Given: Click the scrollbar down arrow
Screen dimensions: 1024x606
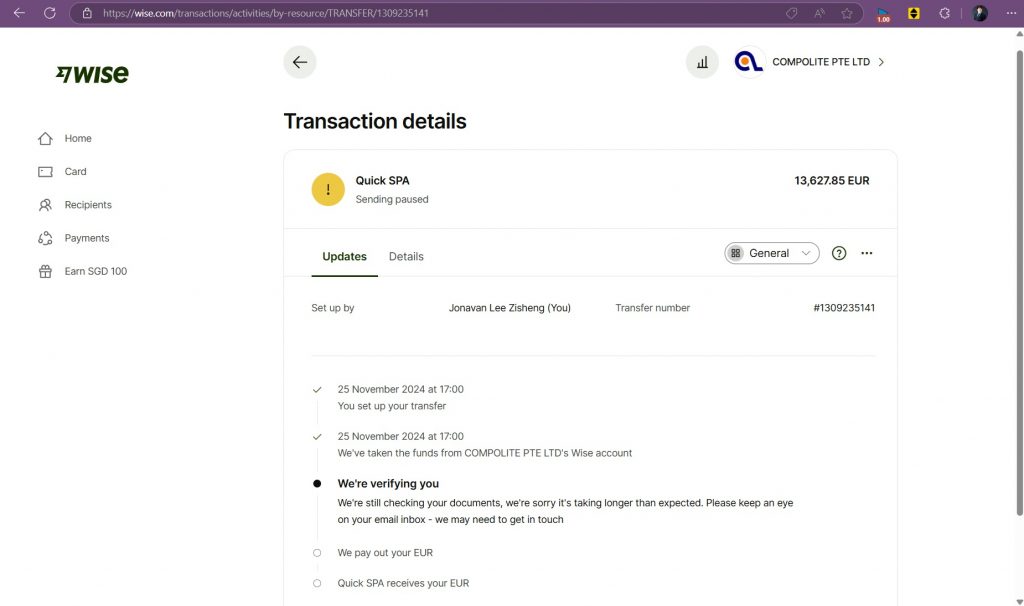Looking at the screenshot, I should click(x=1019, y=601).
